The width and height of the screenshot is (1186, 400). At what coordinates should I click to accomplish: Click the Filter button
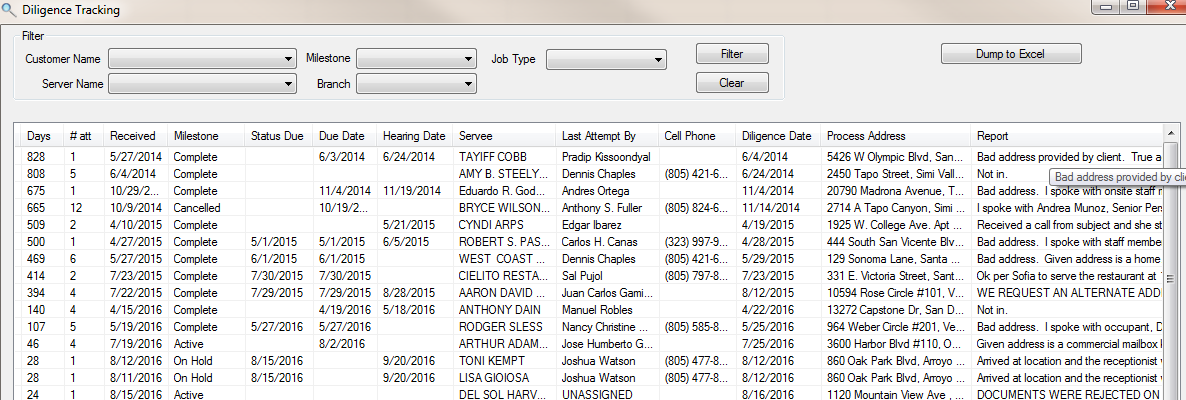click(x=732, y=54)
